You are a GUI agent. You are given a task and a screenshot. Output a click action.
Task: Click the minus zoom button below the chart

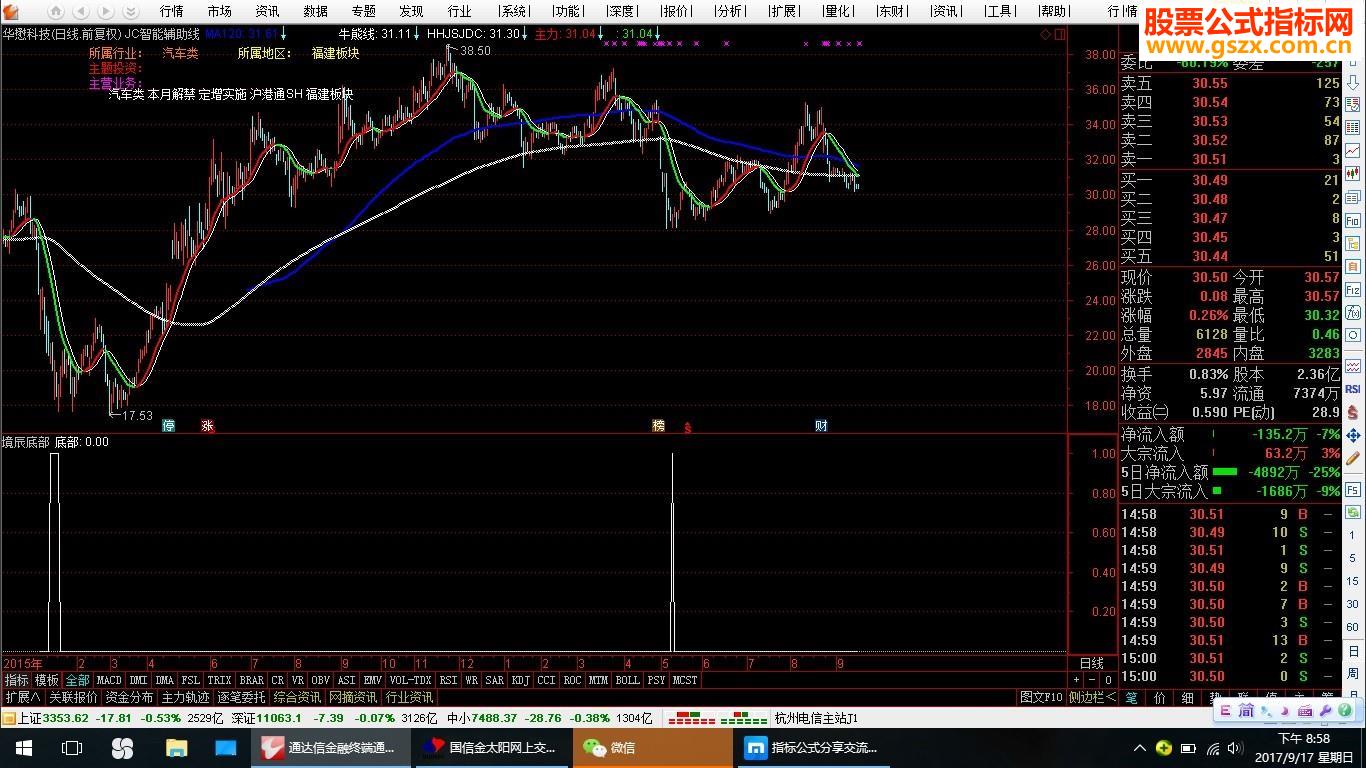(x=1091, y=680)
